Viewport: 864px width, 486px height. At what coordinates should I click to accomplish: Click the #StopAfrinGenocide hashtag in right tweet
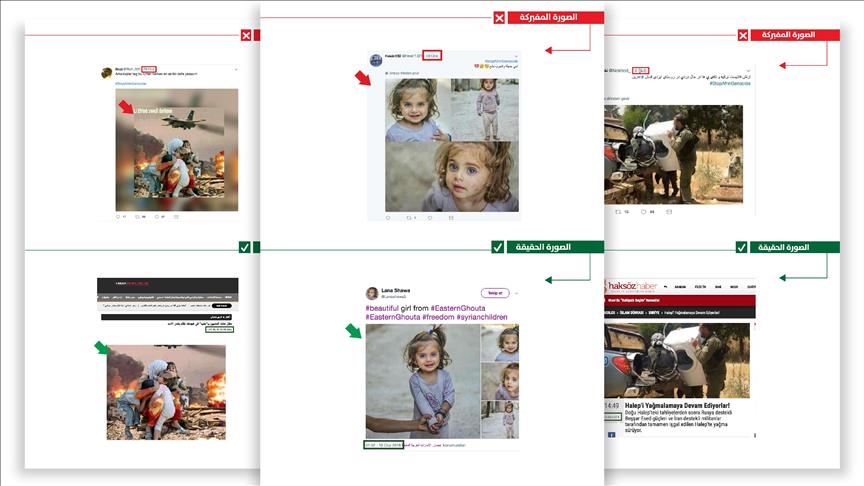(x=730, y=83)
